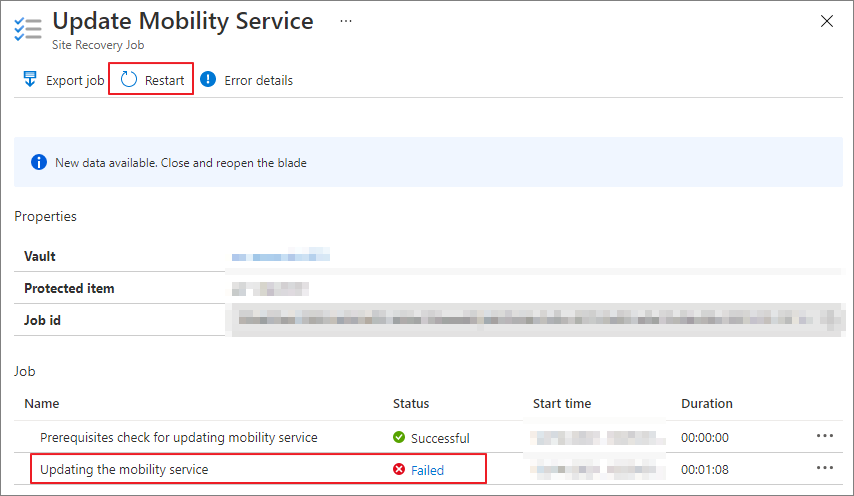This screenshot has height=496, width=854.
Task: Click the Protected item property label
Action: (69, 289)
